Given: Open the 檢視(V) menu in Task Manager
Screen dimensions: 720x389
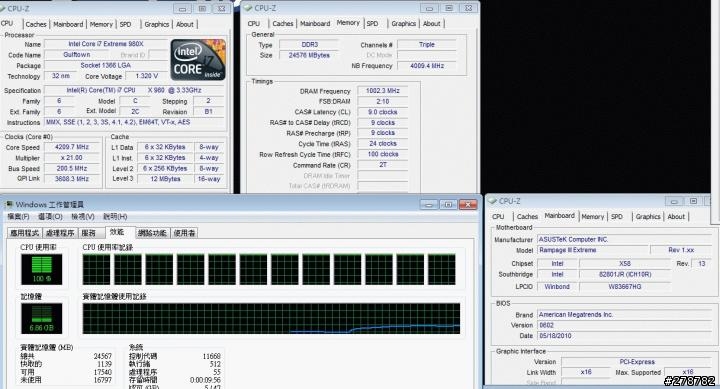Looking at the screenshot, I should click(x=83, y=216).
